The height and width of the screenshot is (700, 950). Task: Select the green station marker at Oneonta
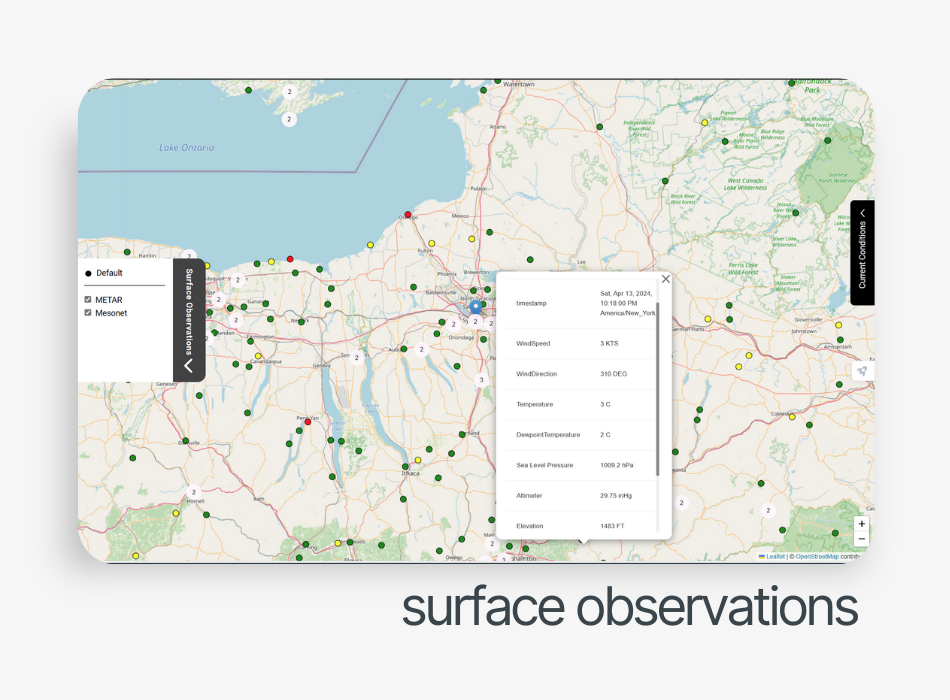(x=675, y=452)
